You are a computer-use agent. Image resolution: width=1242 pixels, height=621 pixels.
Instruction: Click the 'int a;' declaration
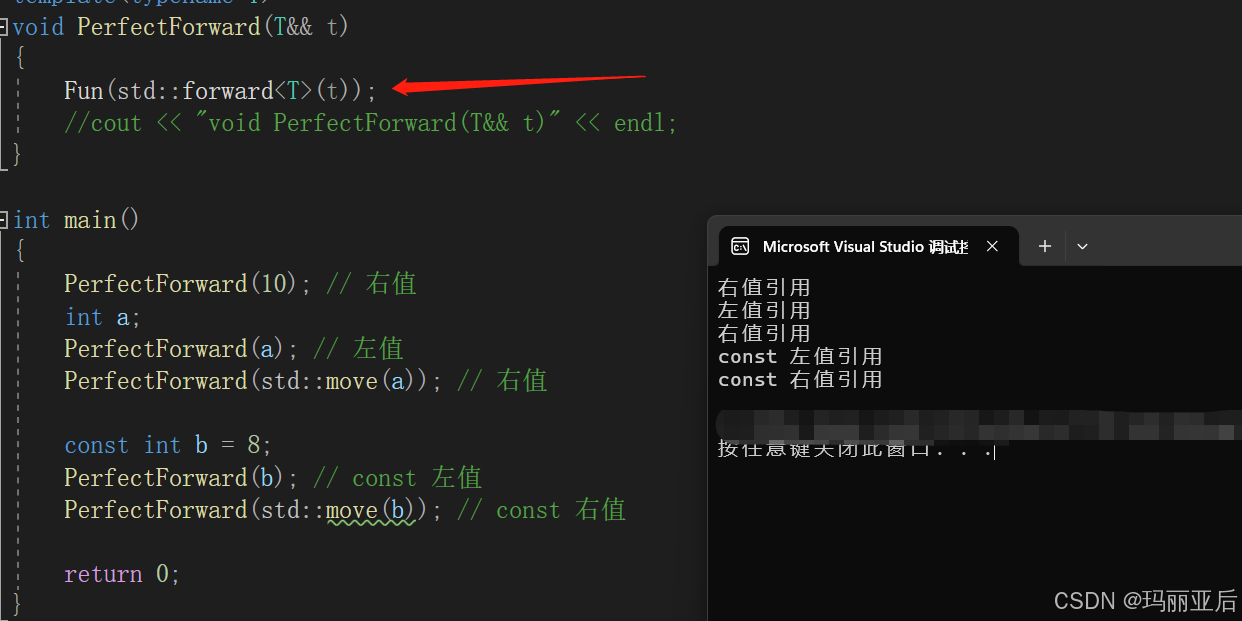point(102,317)
